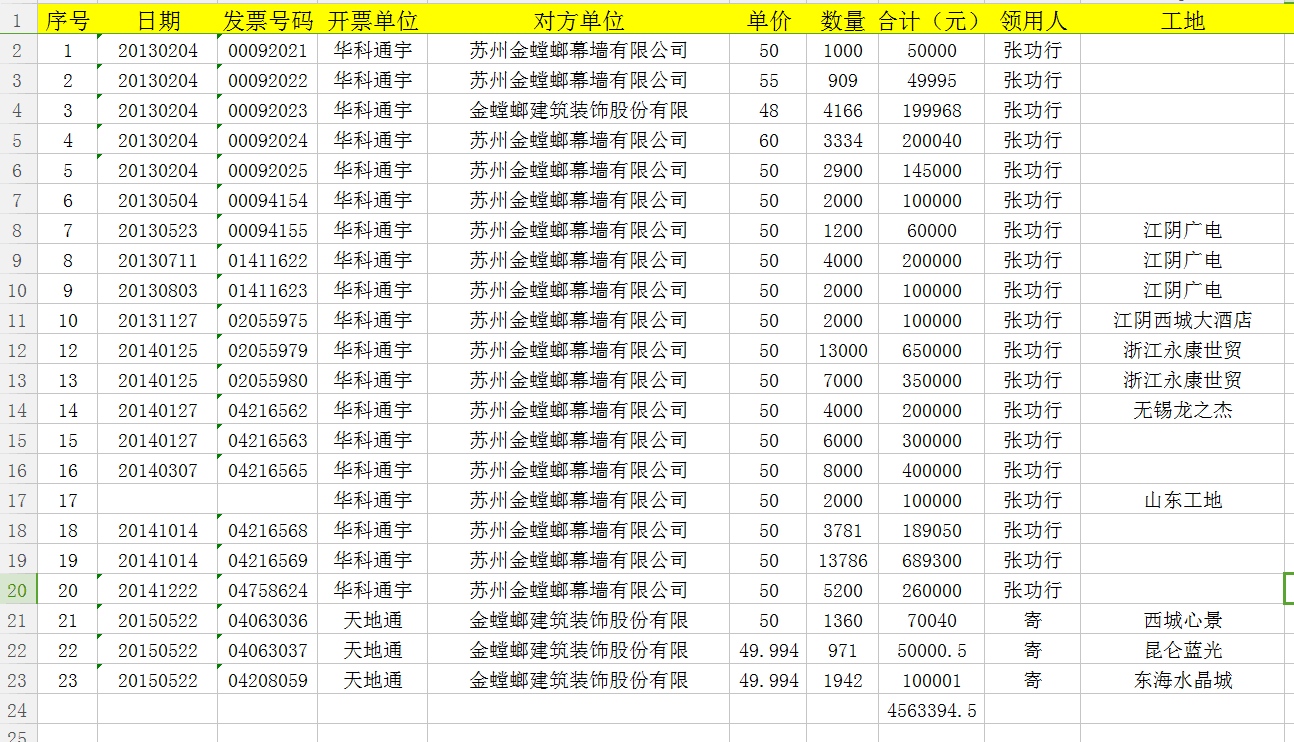The width and height of the screenshot is (1294, 742).
Task: Select the 单价 header cell
Action: click(768, 20)
